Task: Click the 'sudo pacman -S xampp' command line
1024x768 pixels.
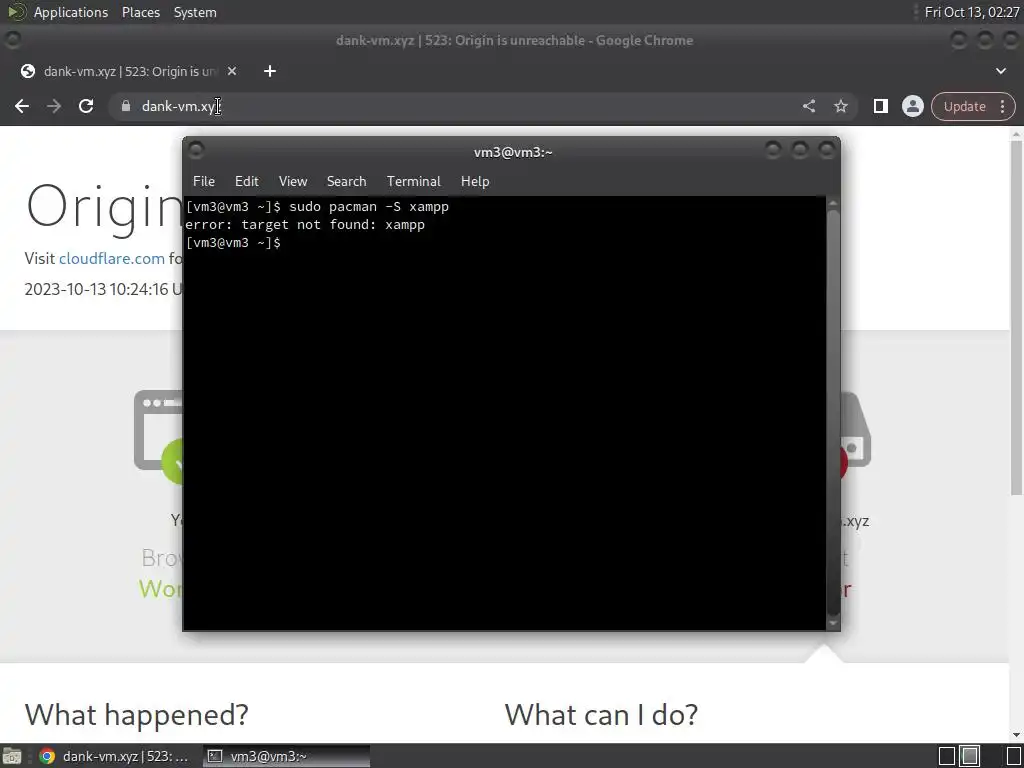Action: click(x=369, y=207)
